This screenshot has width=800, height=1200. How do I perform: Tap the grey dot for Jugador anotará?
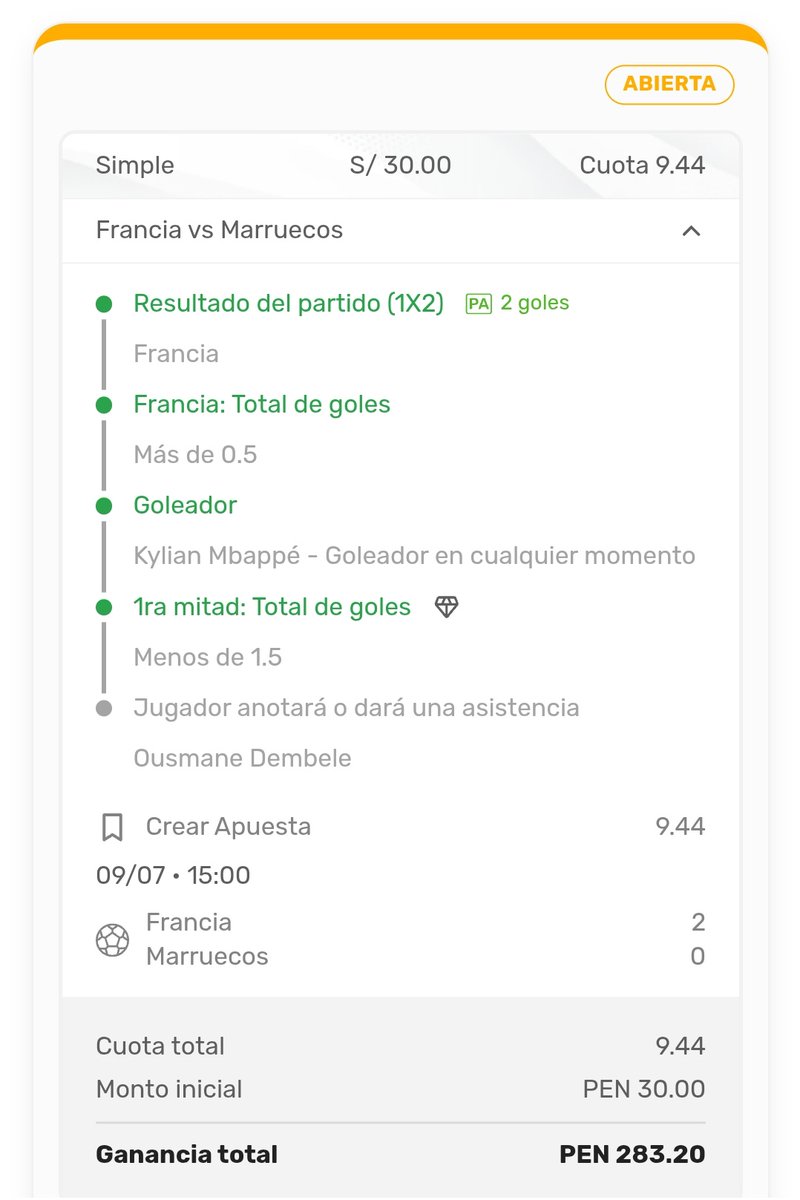point(104,708)
